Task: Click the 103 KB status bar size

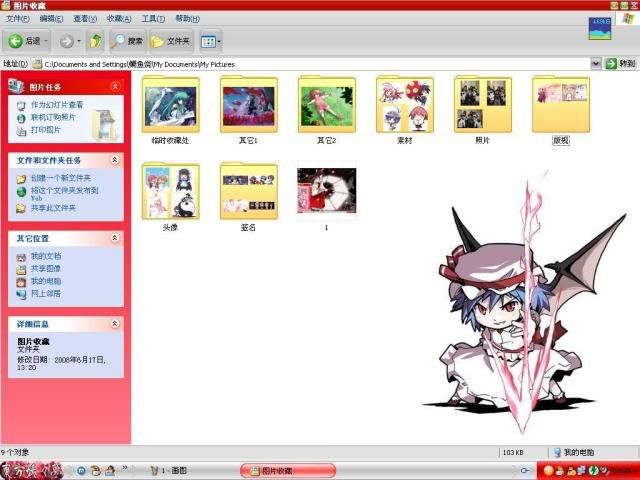Action: 513,452
